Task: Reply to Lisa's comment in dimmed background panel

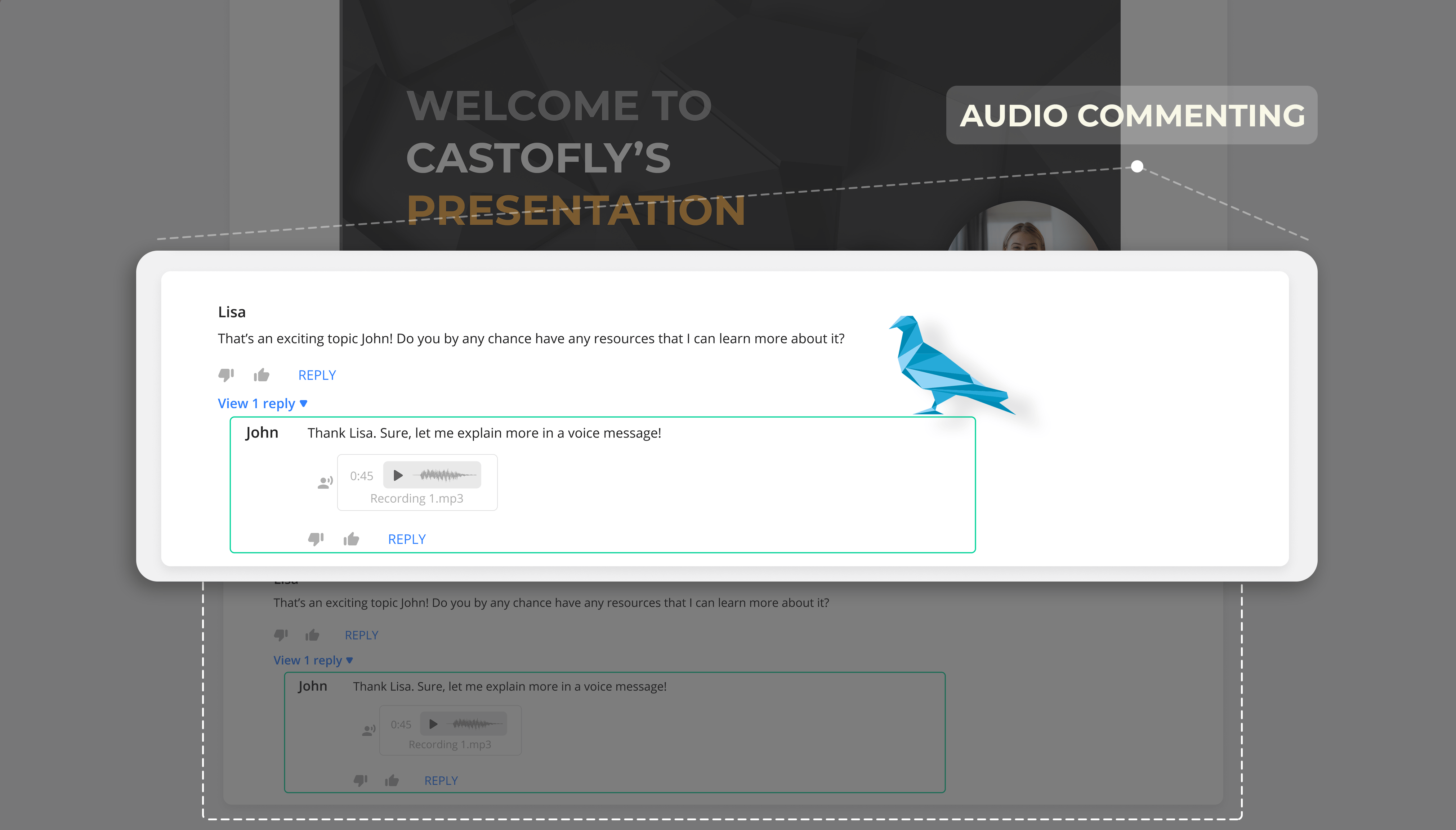Action: point(361,635)
